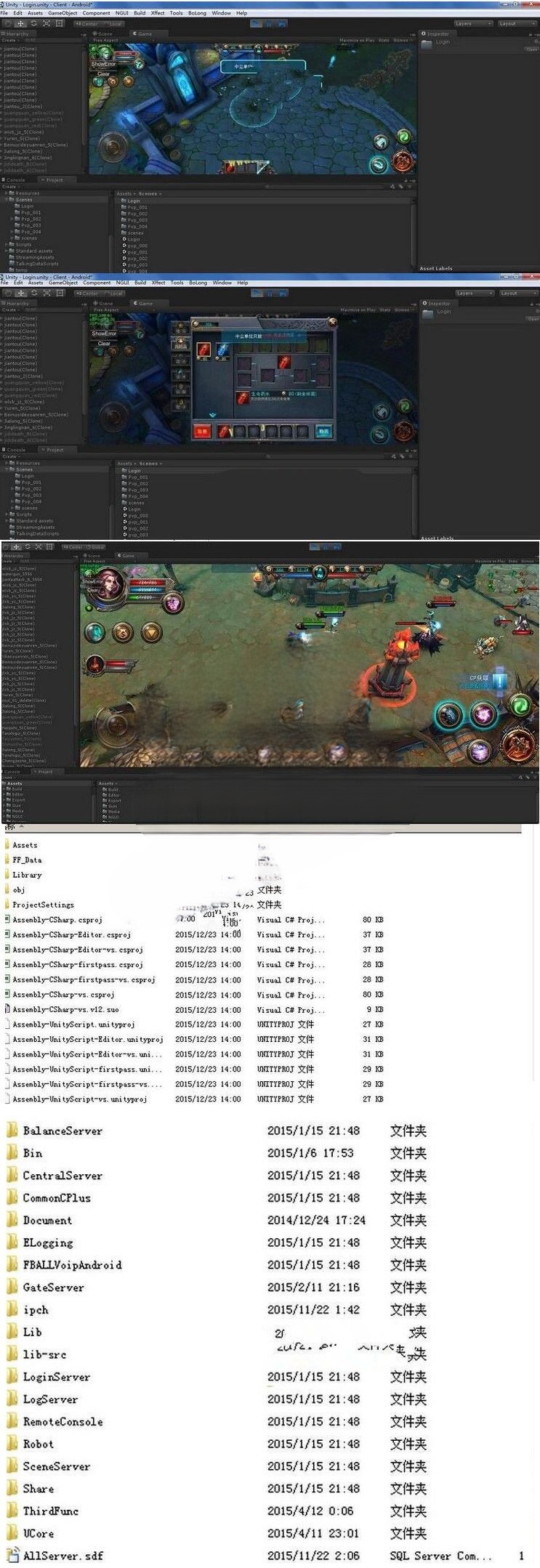The image size is (540, 1568).
Task: Click the SceneServer folder icon
Action: click(x=12, y=1466)
